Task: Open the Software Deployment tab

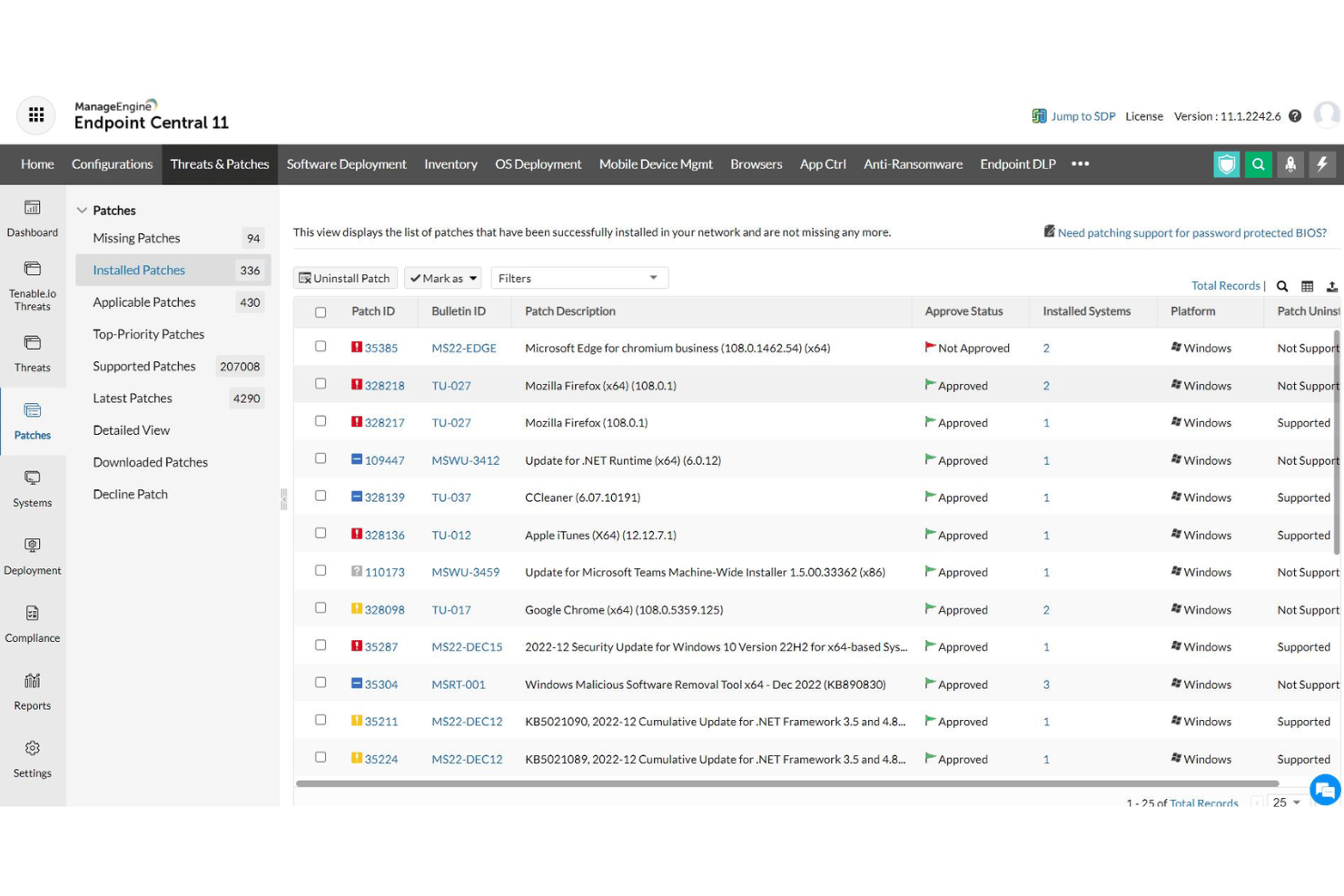Action: click(x=346, y=164)
